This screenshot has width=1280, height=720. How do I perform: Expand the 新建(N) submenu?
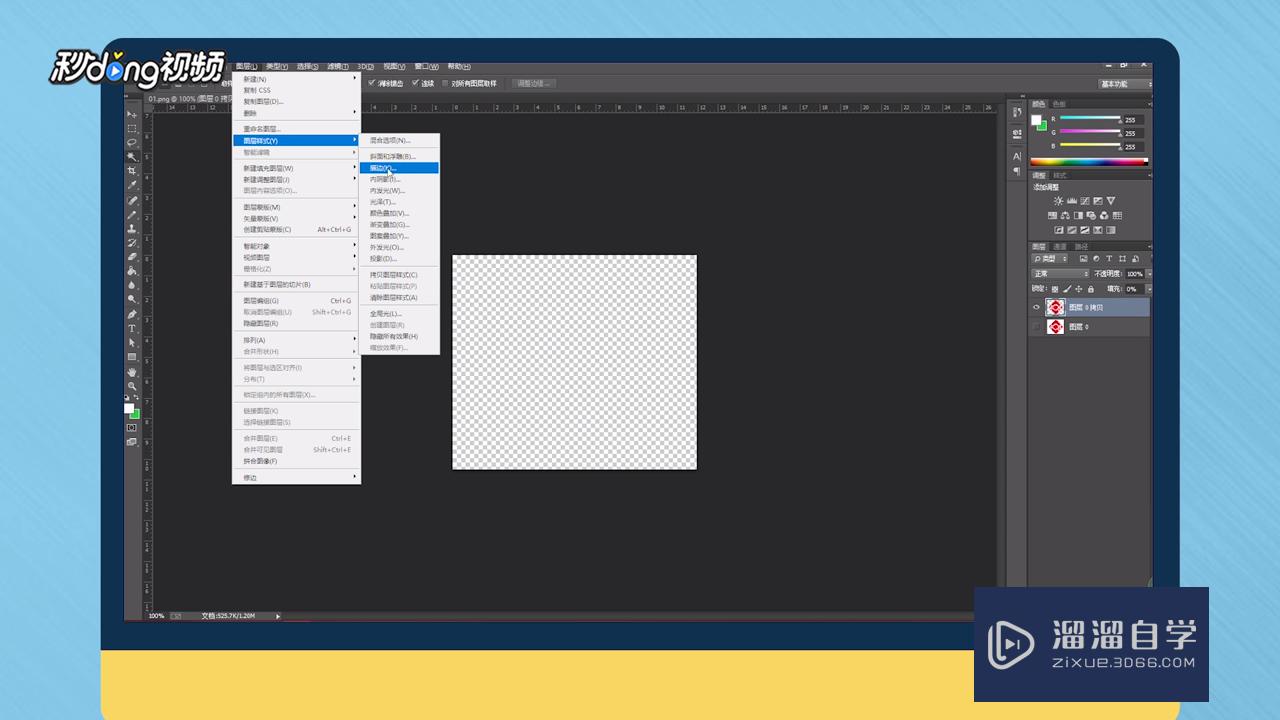tap(296, 79)
